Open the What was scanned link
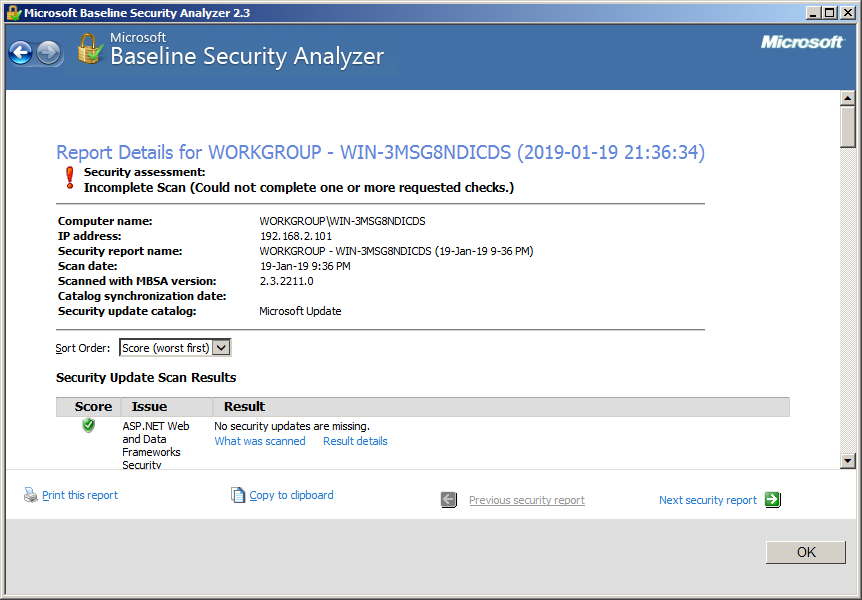 [x=260, y=441]
